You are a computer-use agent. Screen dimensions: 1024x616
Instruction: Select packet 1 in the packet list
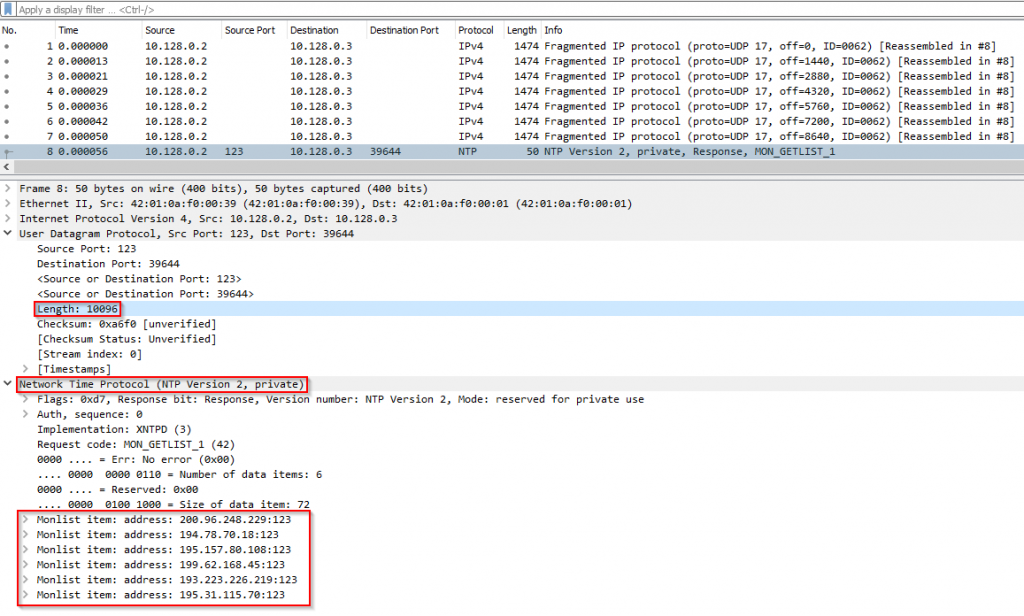pyautogui.click(x=512, y=46)
